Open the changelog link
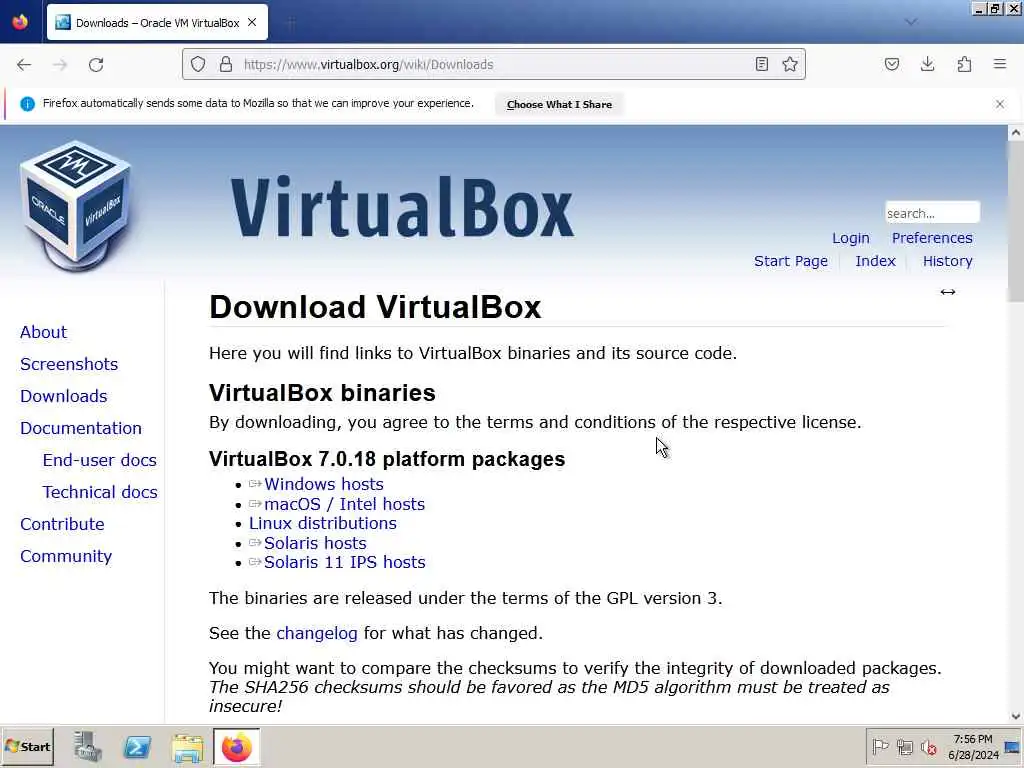 pyautogui.click(x=317, y=633)
